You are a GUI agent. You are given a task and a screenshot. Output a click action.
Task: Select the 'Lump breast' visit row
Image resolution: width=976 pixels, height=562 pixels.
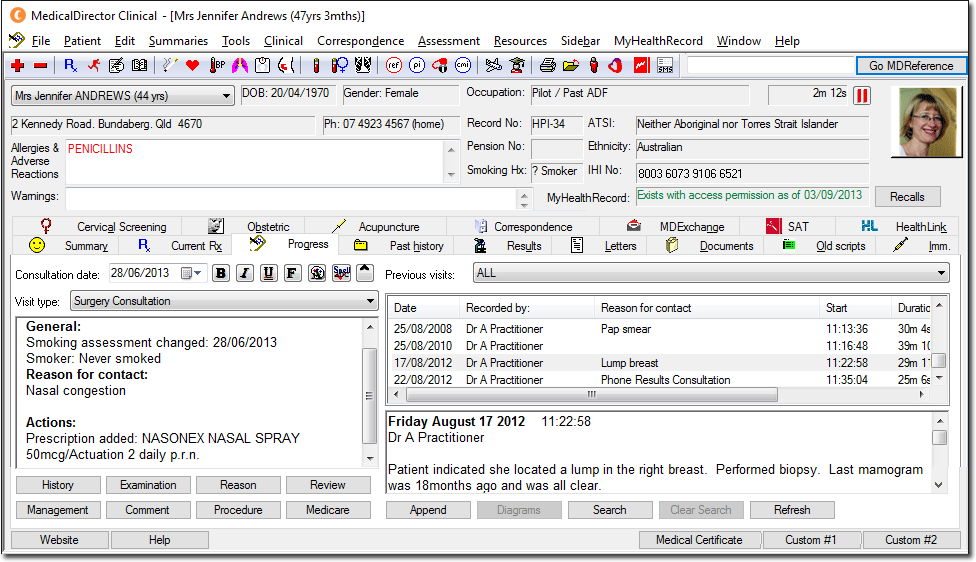pos(629,363)
